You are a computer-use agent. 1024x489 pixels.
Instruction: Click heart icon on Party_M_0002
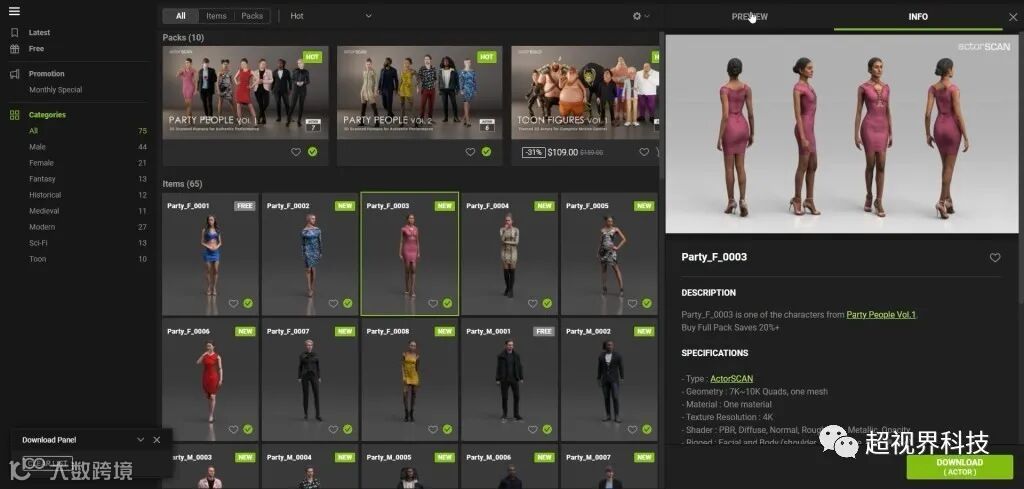tap(632, 430)
